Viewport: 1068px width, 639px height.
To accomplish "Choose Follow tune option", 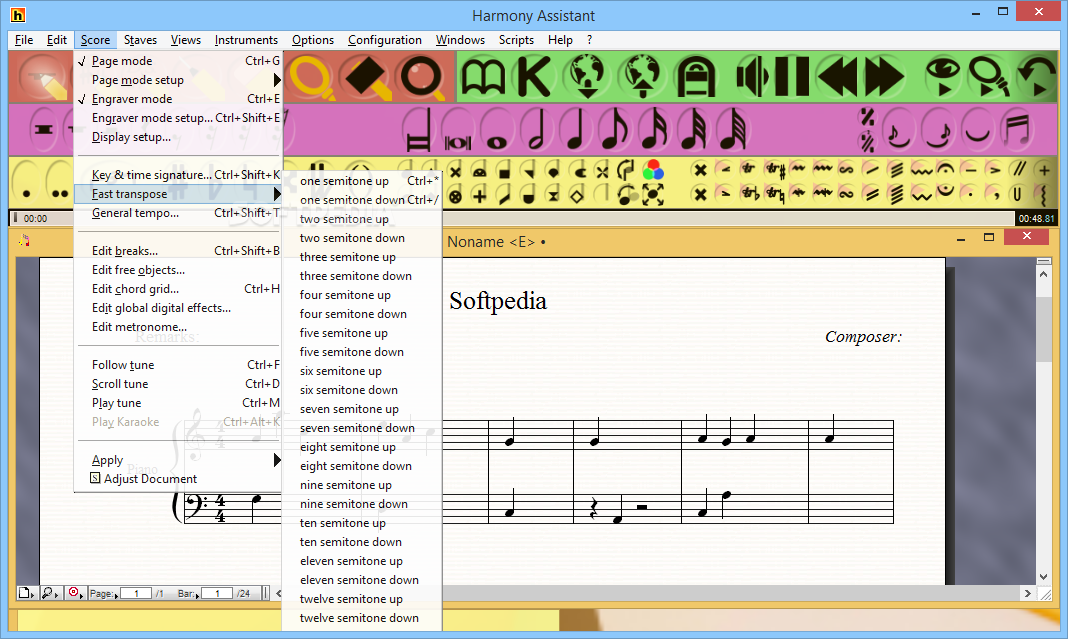I will [x=178, y=365].
